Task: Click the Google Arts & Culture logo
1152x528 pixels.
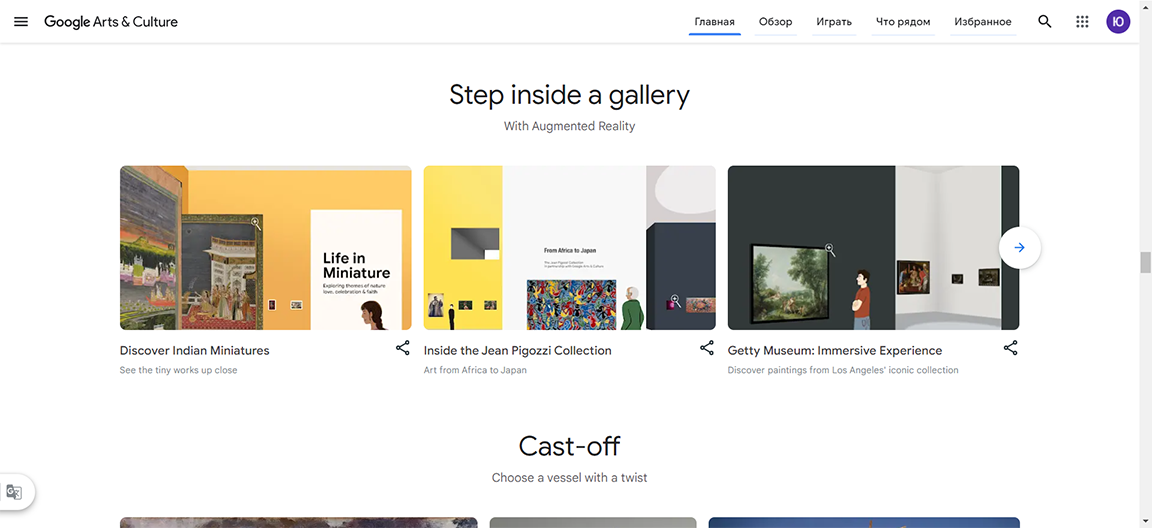Action: point(111,21)
